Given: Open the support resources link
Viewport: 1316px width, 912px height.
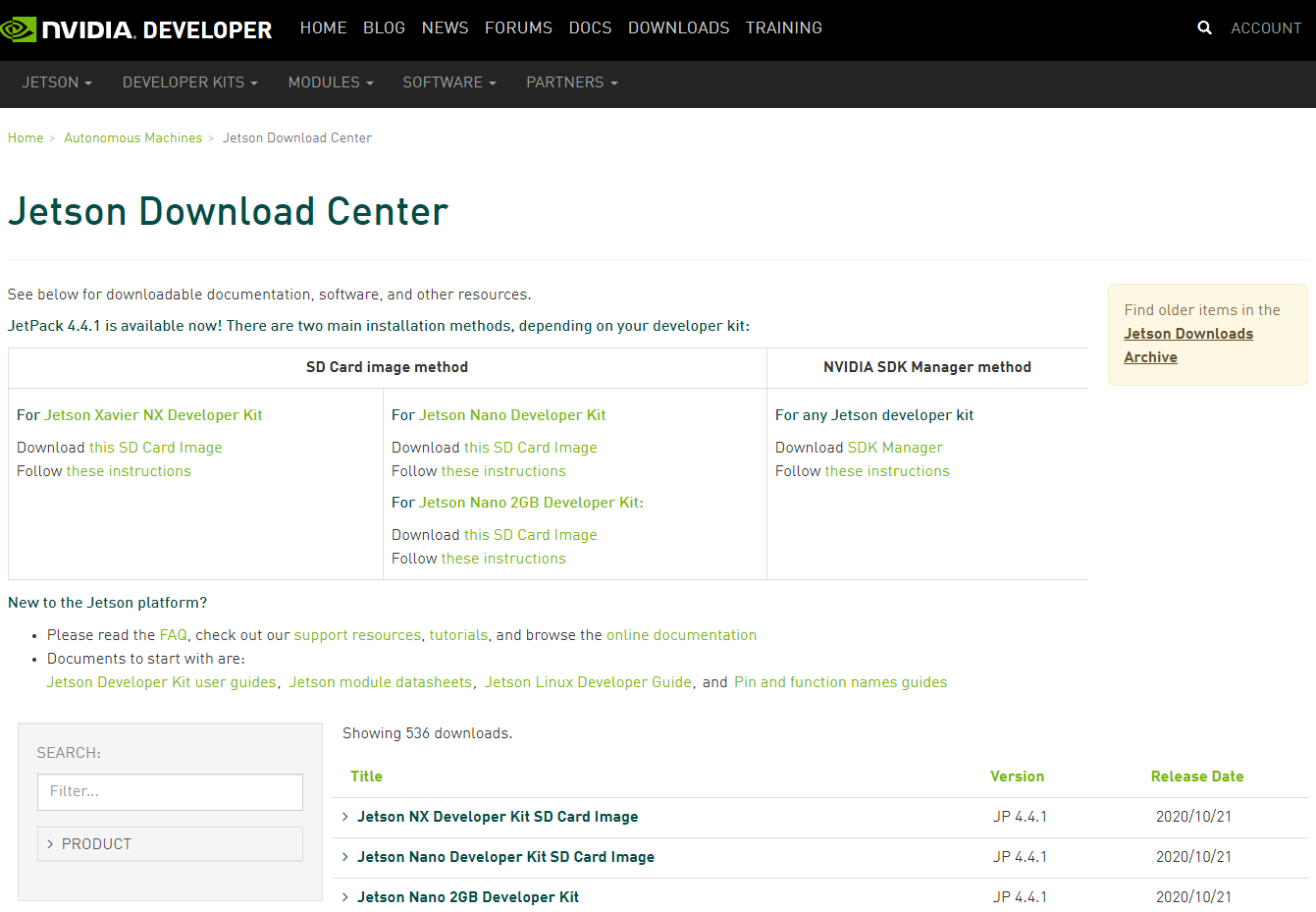Looking at the screenshot, I should (357, 635).
